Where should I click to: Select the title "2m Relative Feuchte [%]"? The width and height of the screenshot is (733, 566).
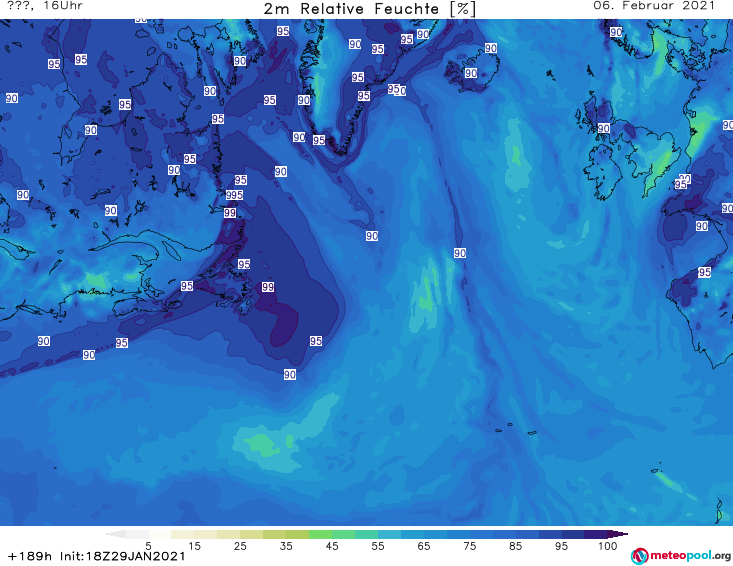pyautogui.click(x=370, y=9)
